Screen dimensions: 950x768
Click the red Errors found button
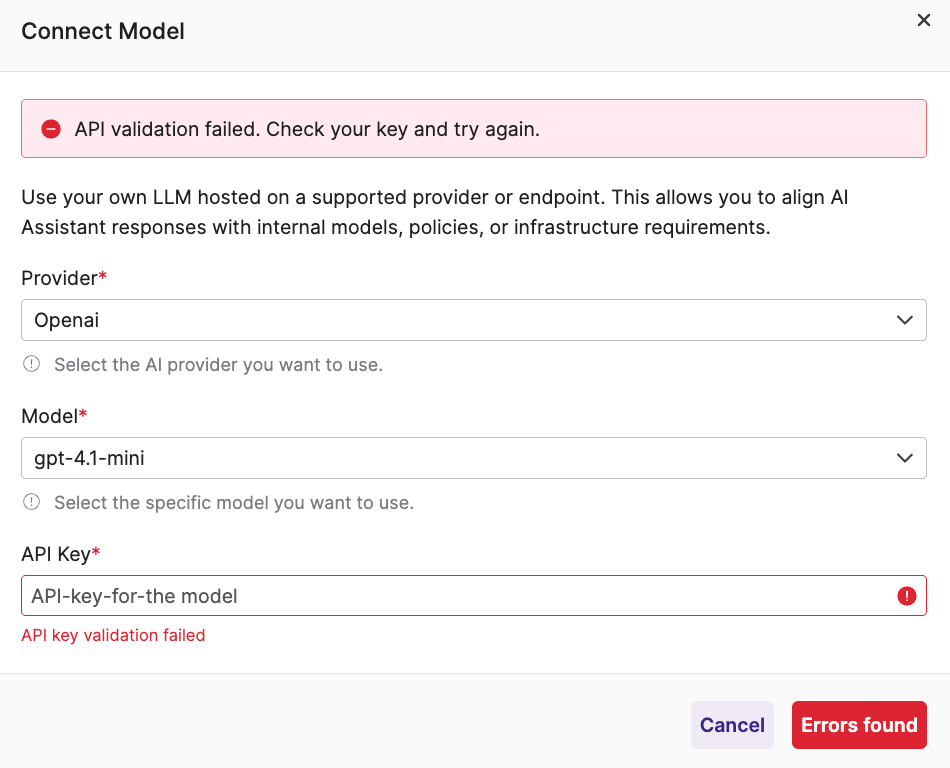tap(859, 725)
